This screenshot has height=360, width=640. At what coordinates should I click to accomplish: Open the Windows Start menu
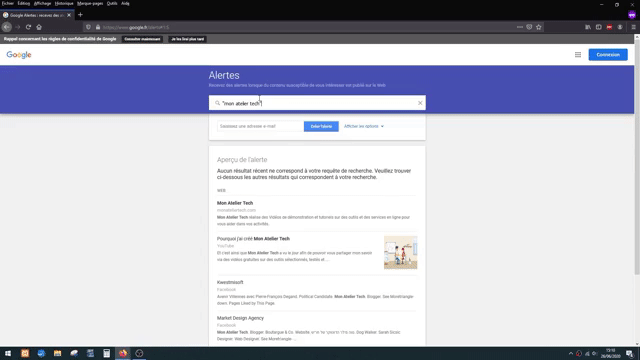pos(8,353)
